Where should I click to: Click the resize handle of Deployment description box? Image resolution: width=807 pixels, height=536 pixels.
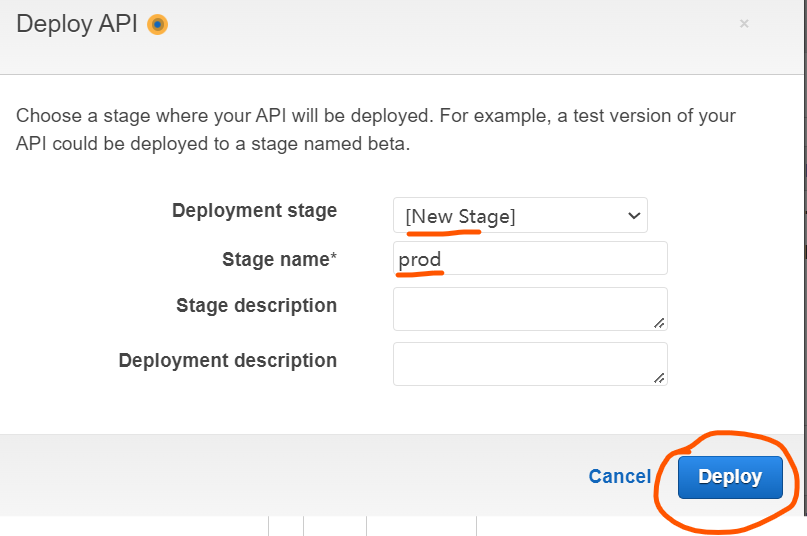click(x=659, y=378)
